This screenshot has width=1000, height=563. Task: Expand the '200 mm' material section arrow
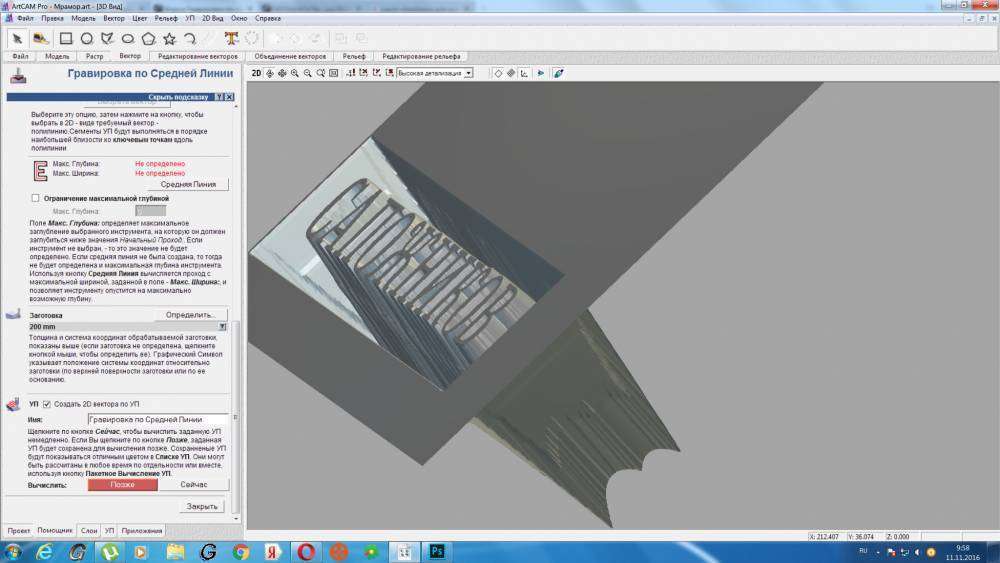click(x=222, y=327)
